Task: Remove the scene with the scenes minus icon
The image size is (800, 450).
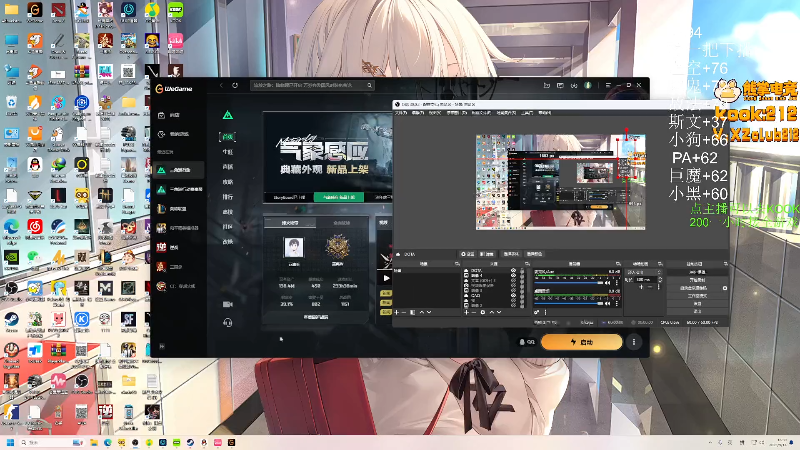Action: pyautogui.click(x=404, y=312)
